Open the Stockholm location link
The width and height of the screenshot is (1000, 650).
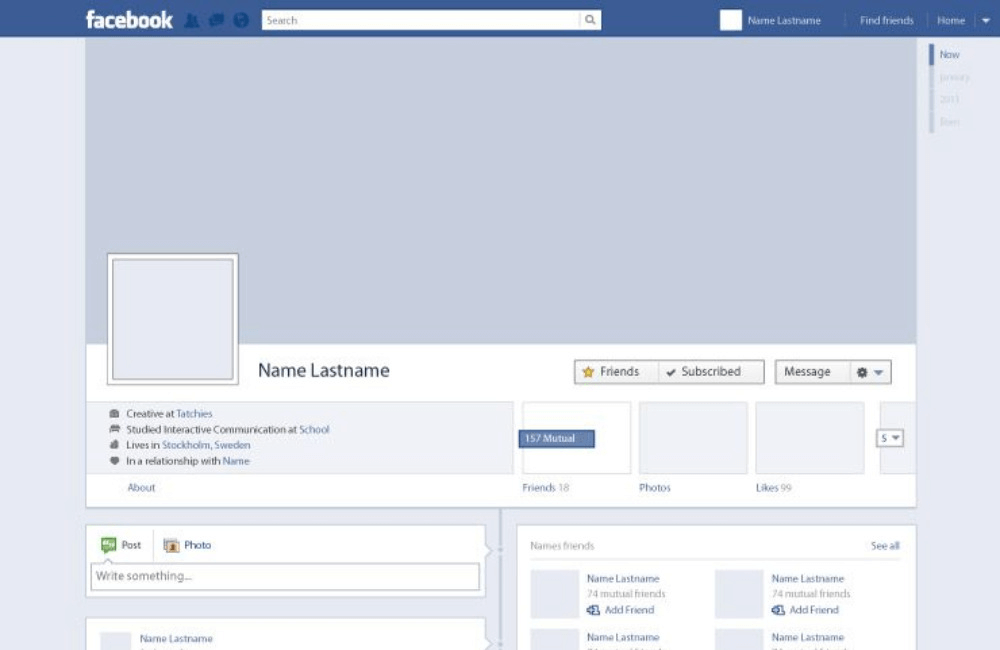pyautogui.click(x=186, y=445)
